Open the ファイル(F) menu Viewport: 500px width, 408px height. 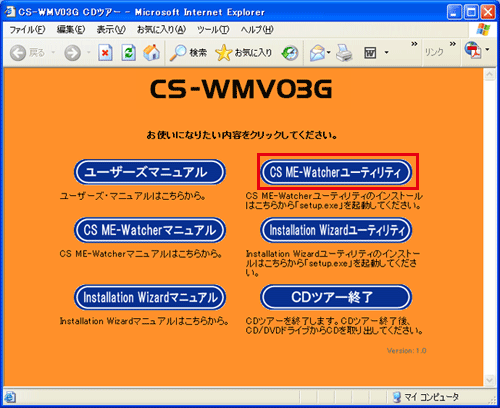27,30
